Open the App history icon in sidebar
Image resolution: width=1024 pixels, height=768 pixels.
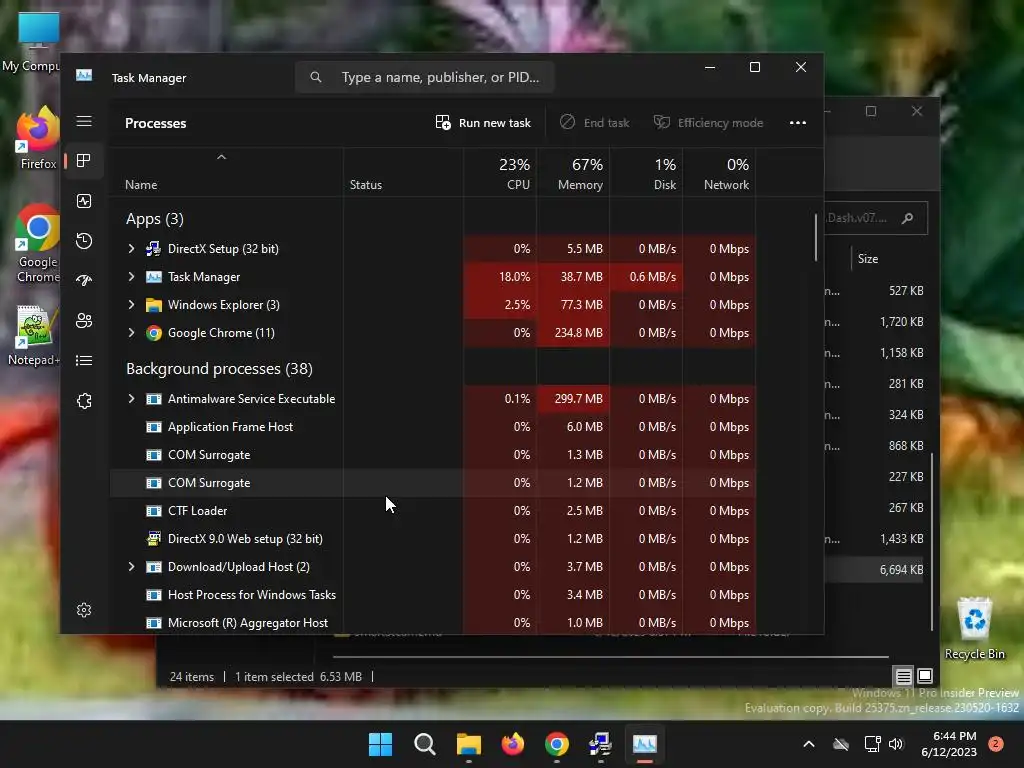tap(84, 241)
